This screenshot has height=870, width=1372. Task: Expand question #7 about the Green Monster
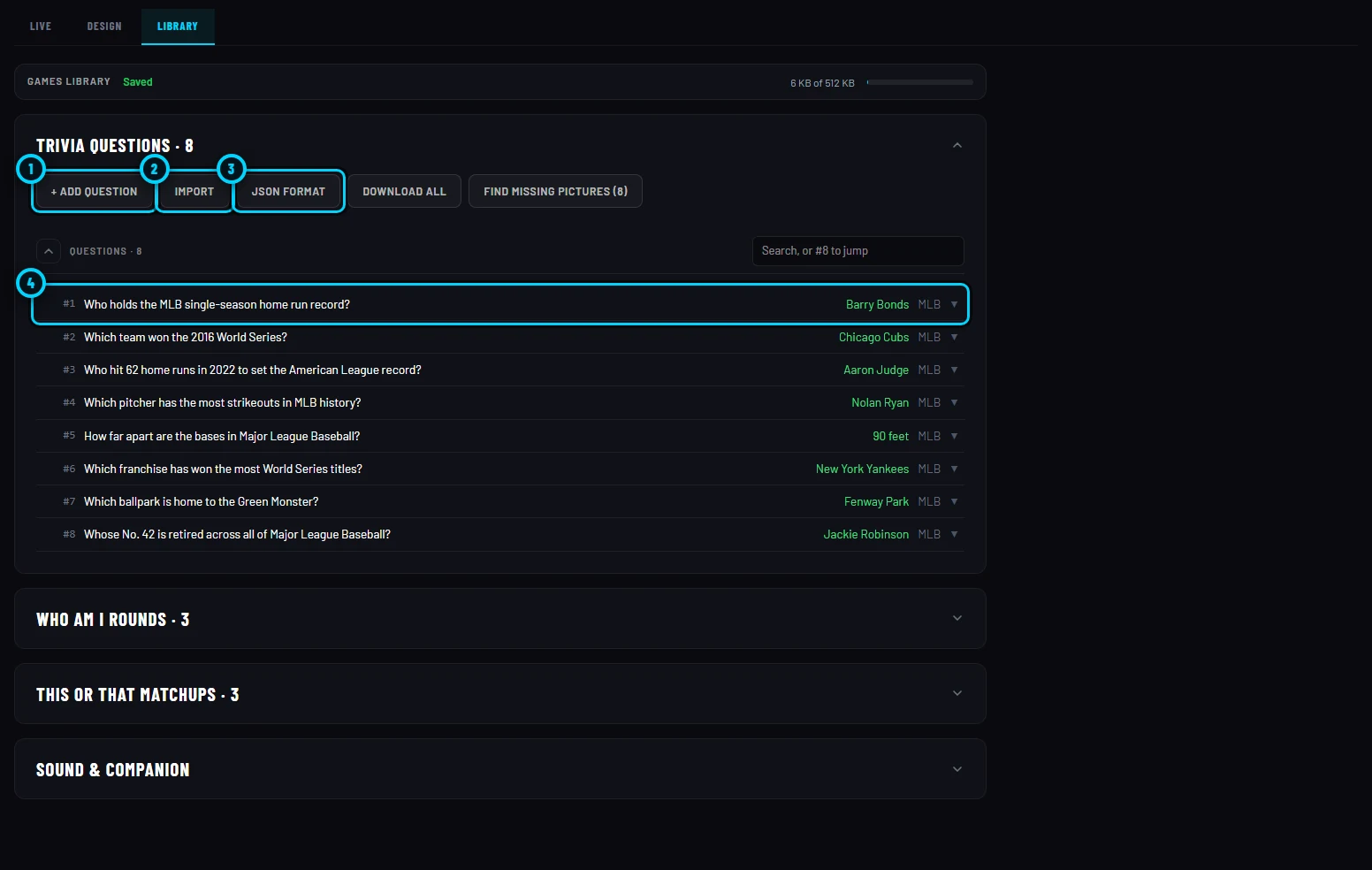click(x=955, y=502)
